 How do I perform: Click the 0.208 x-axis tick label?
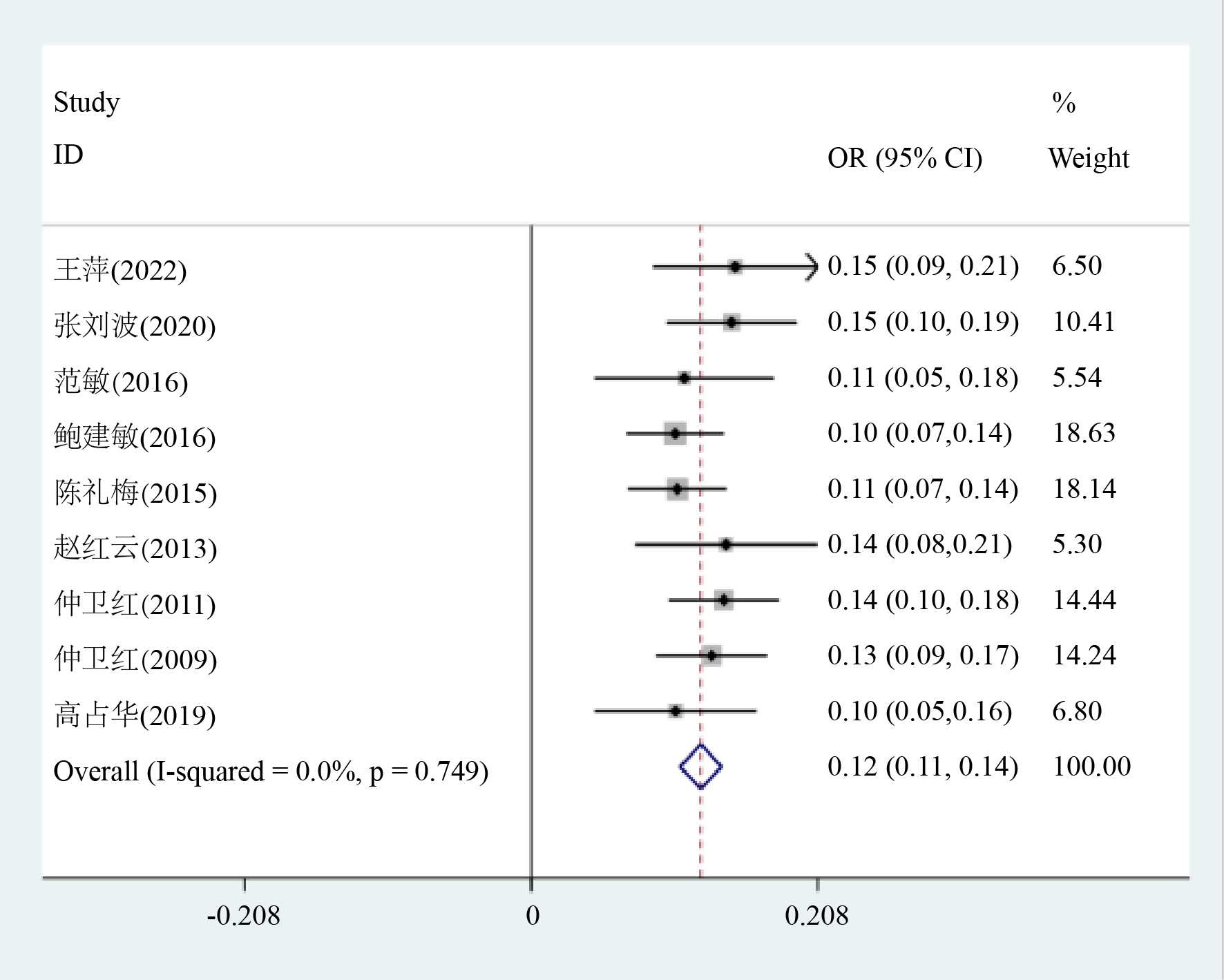coord(816,916)
